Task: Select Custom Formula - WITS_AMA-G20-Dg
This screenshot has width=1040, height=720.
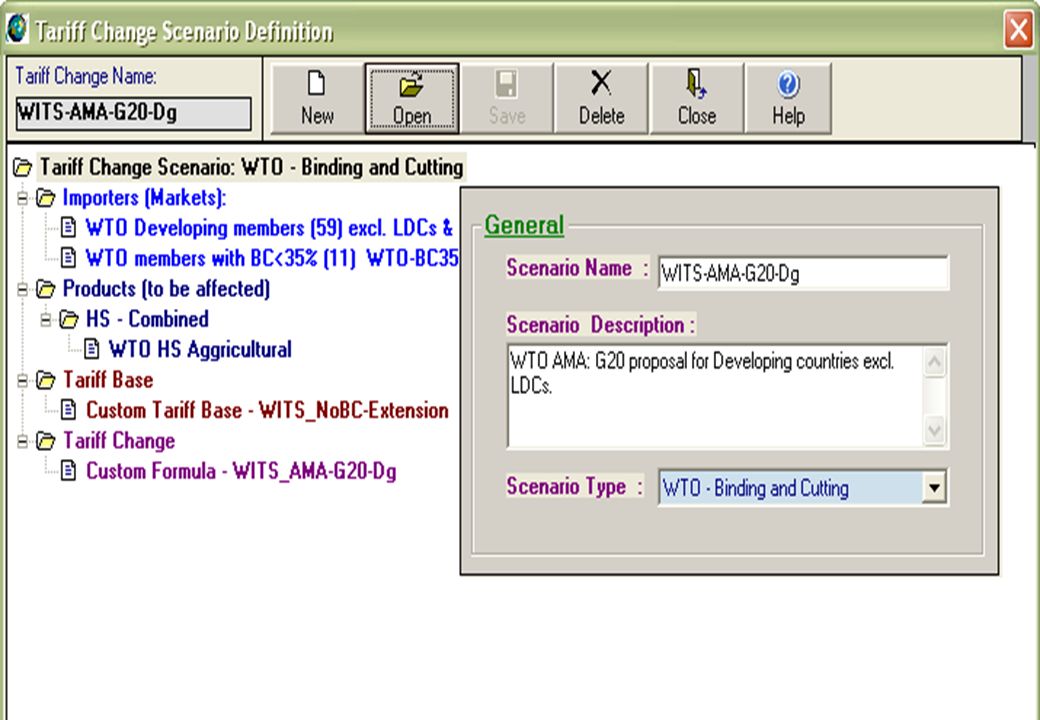Action: pos(241,471)
